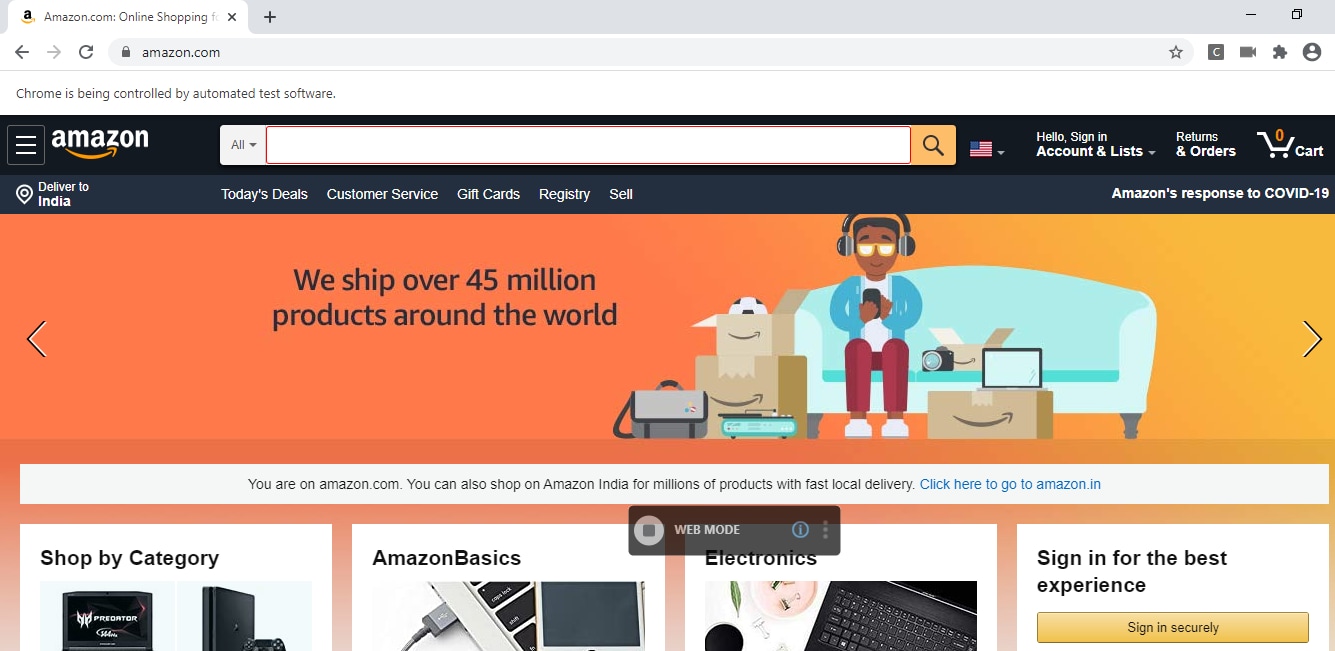Reload the page in Chrome
Image resolution: width=1335 pixels, height=651 pixels.
pyautogui.click(x=86, y=52)
